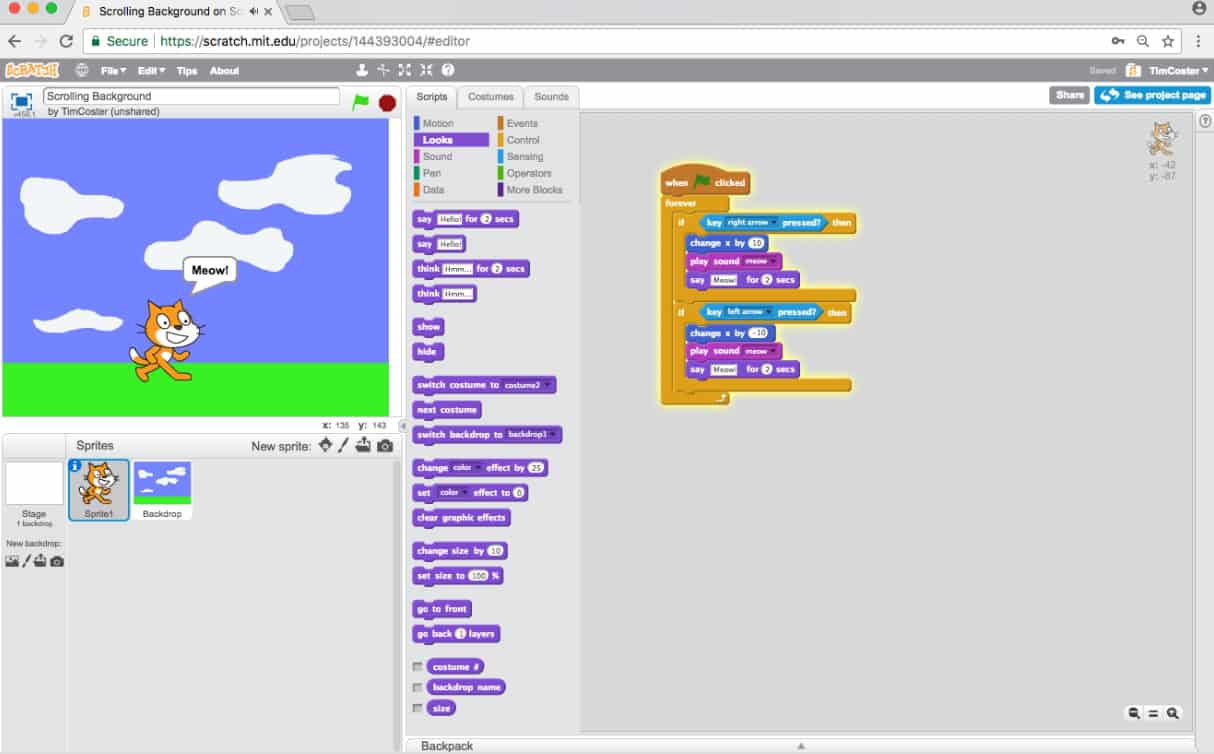The height and width of the screenshot is (754, 1214).
Task: Reset the scripts area zoom
Action: pos(1153,713)
